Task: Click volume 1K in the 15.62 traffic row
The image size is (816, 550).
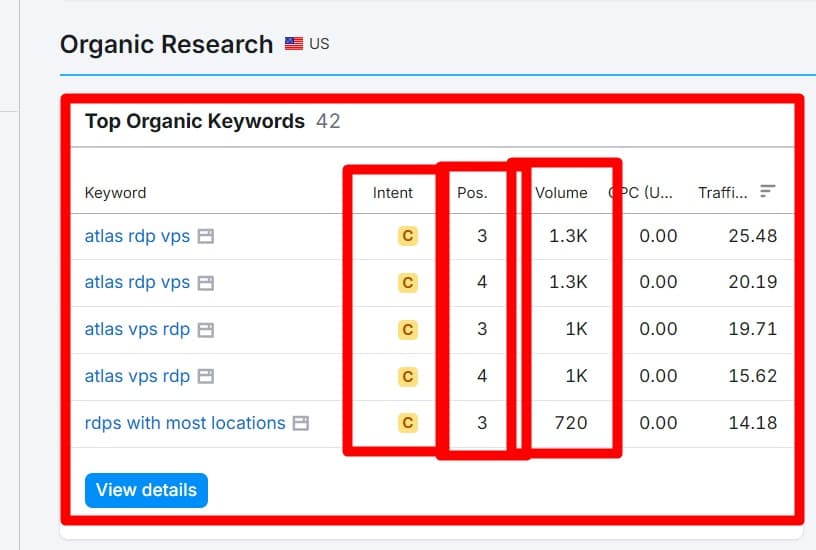Action: point(577,376)
